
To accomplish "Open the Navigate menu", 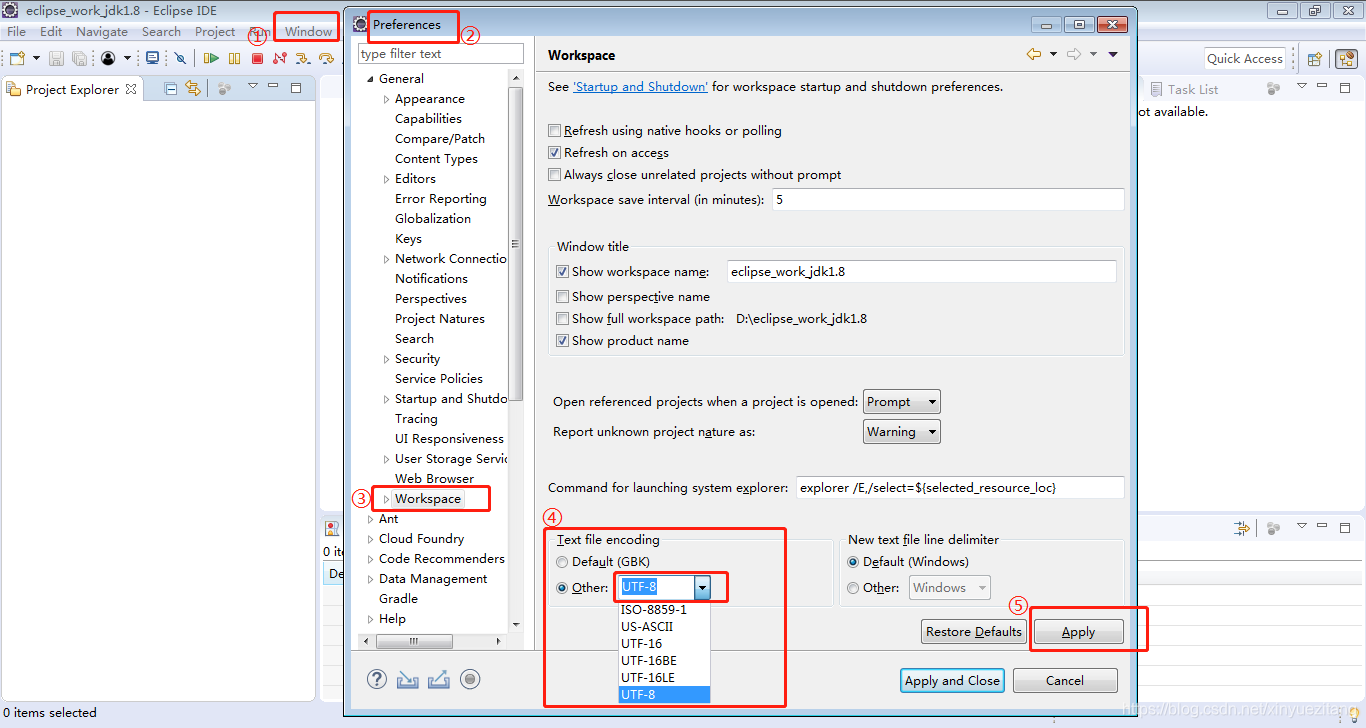I will [x=102, y=31].
